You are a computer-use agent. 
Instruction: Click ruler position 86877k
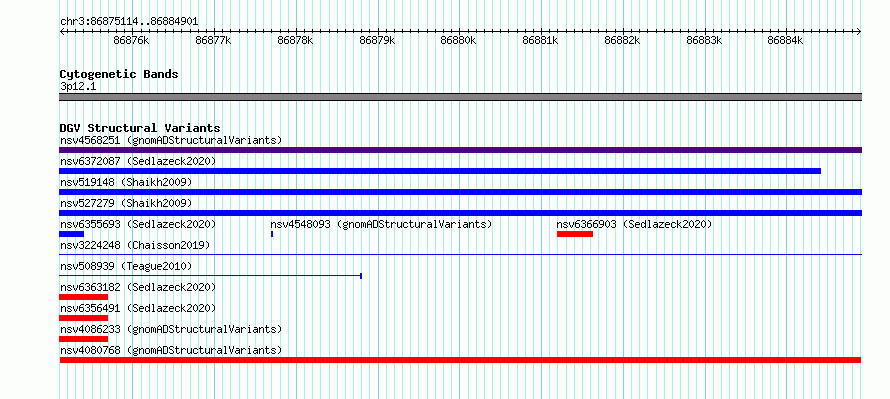click(213, 40)
